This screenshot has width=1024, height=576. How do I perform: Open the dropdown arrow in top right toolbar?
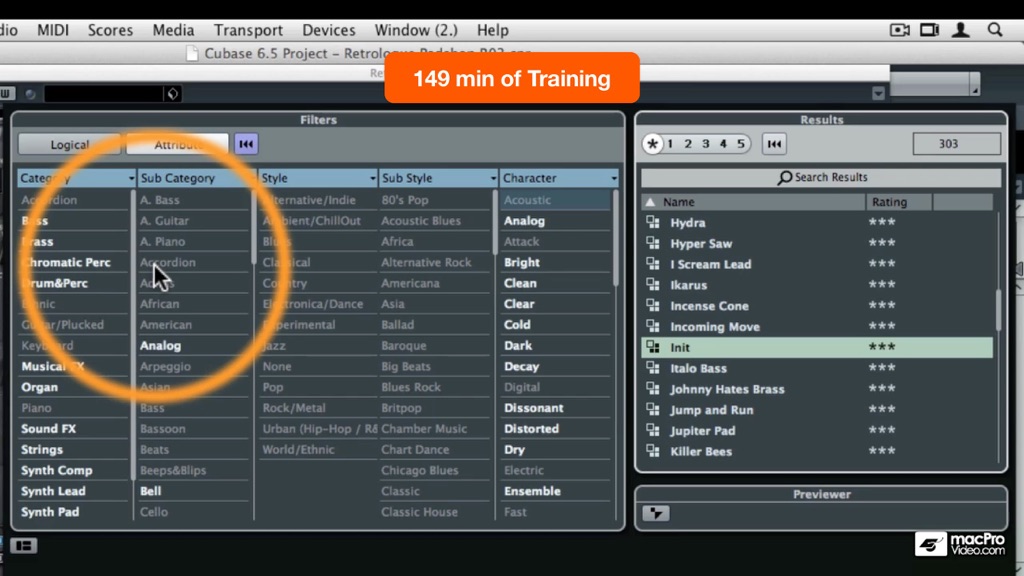[x=878, y=93]
